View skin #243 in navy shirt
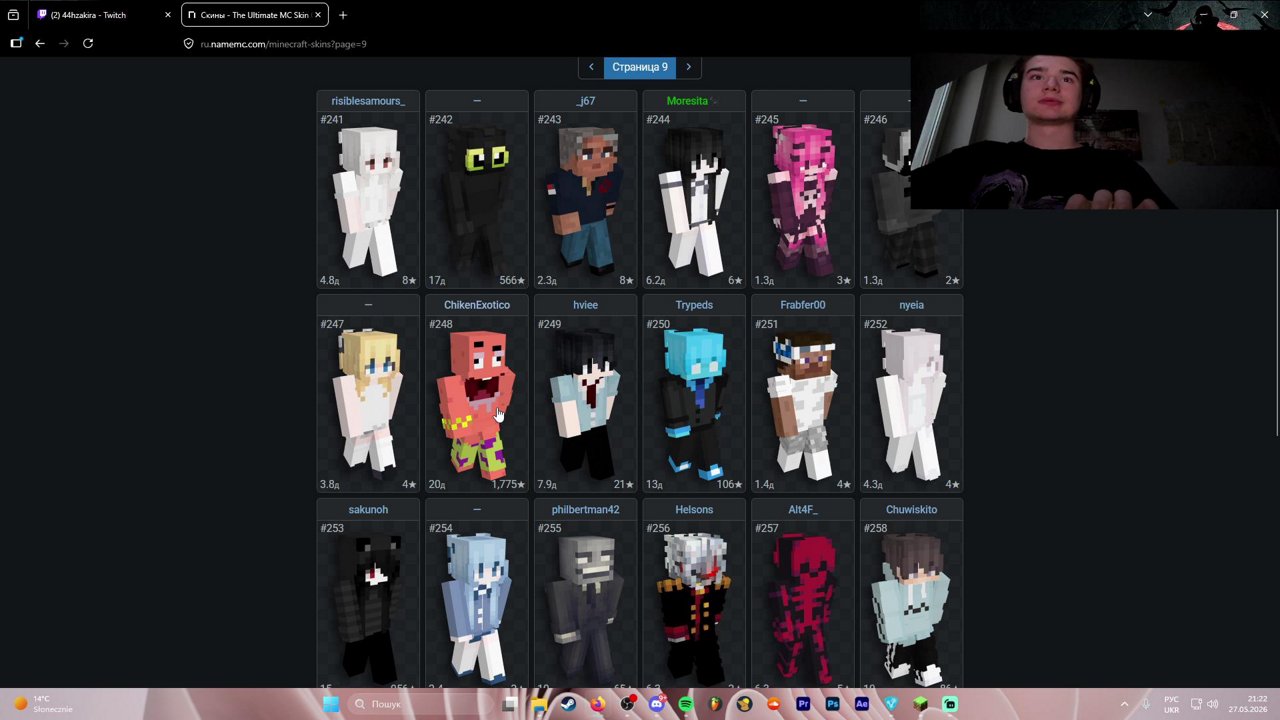 tap(585, 200)
